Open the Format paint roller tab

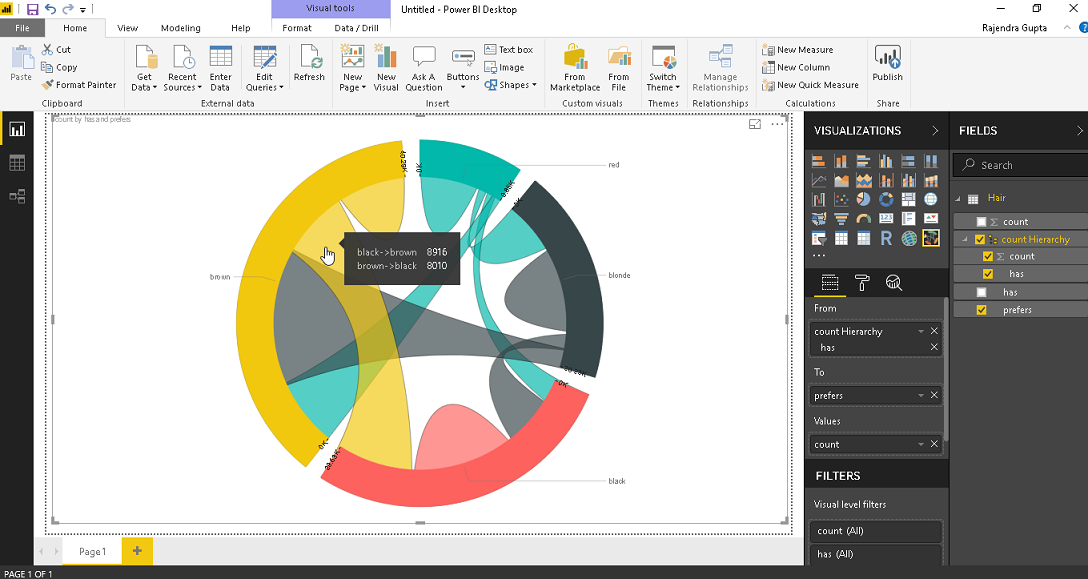(x=862, y=283)
